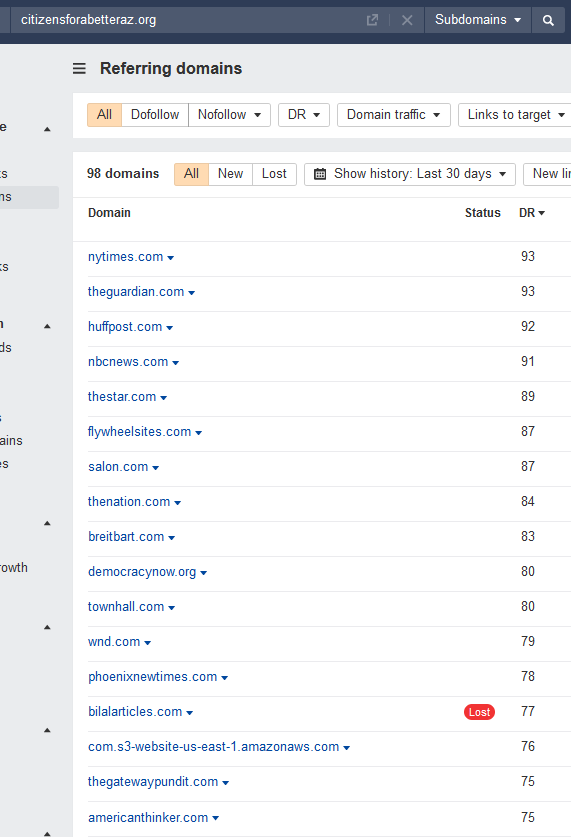Expand the flywheelsites.com dropdown arrow
571x837 pixels.
199,433
